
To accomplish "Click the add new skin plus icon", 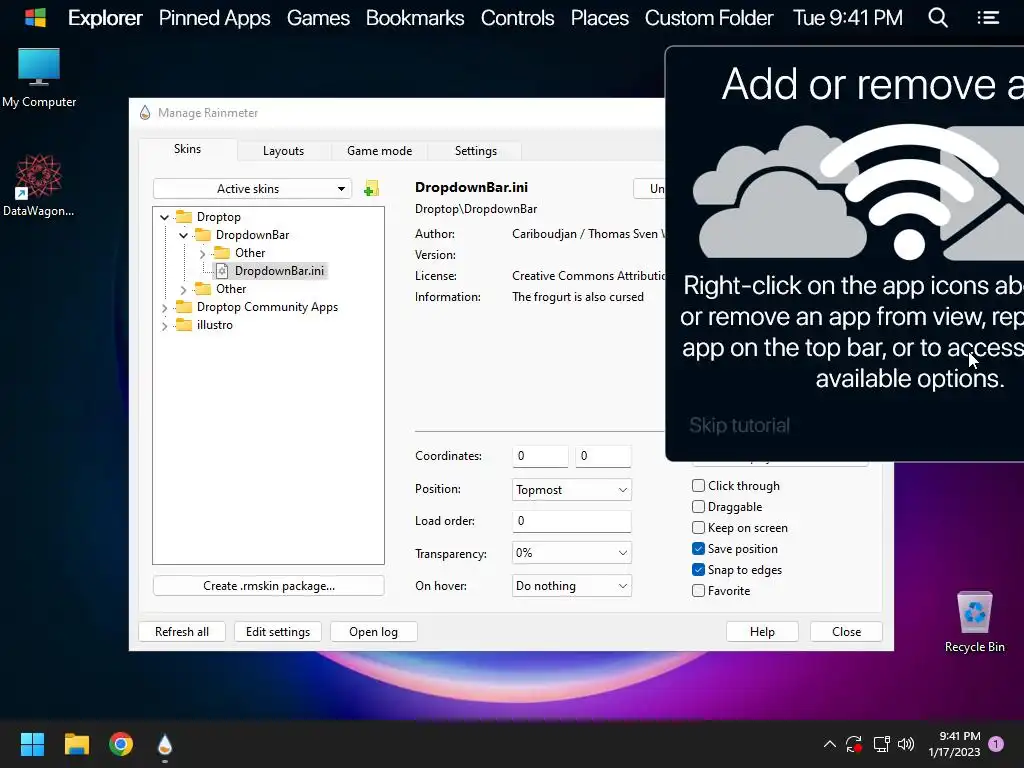I will (371, 189).
